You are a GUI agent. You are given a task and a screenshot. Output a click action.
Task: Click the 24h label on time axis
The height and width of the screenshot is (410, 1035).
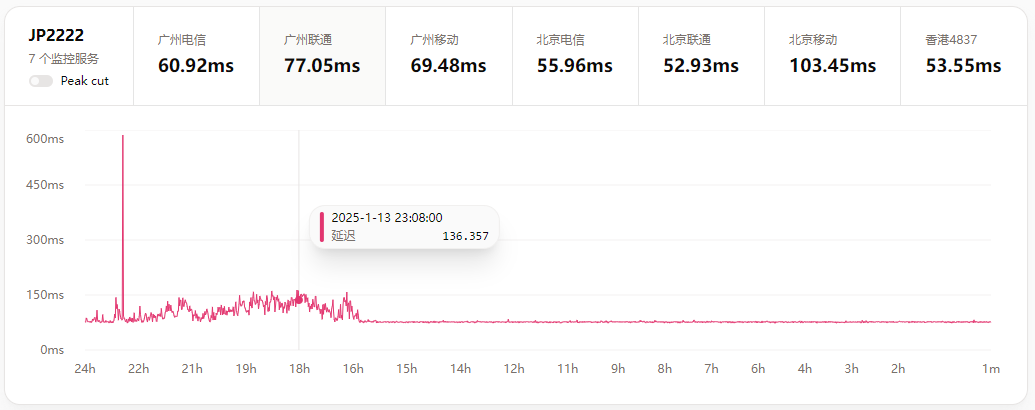85,369
